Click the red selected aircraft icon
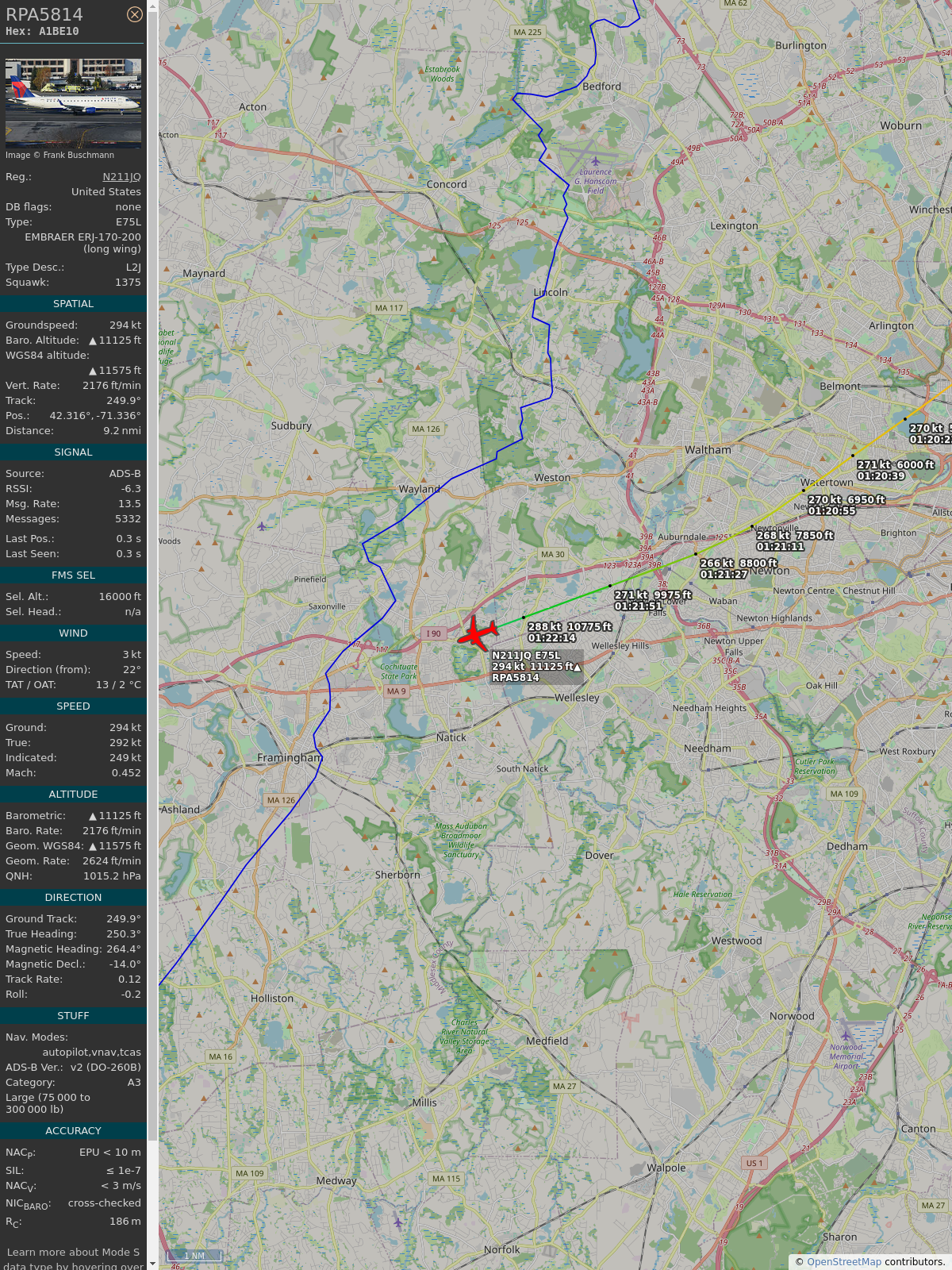Image resolution: width=952 pixels, height=1270 pixels. tap(478, 633)
